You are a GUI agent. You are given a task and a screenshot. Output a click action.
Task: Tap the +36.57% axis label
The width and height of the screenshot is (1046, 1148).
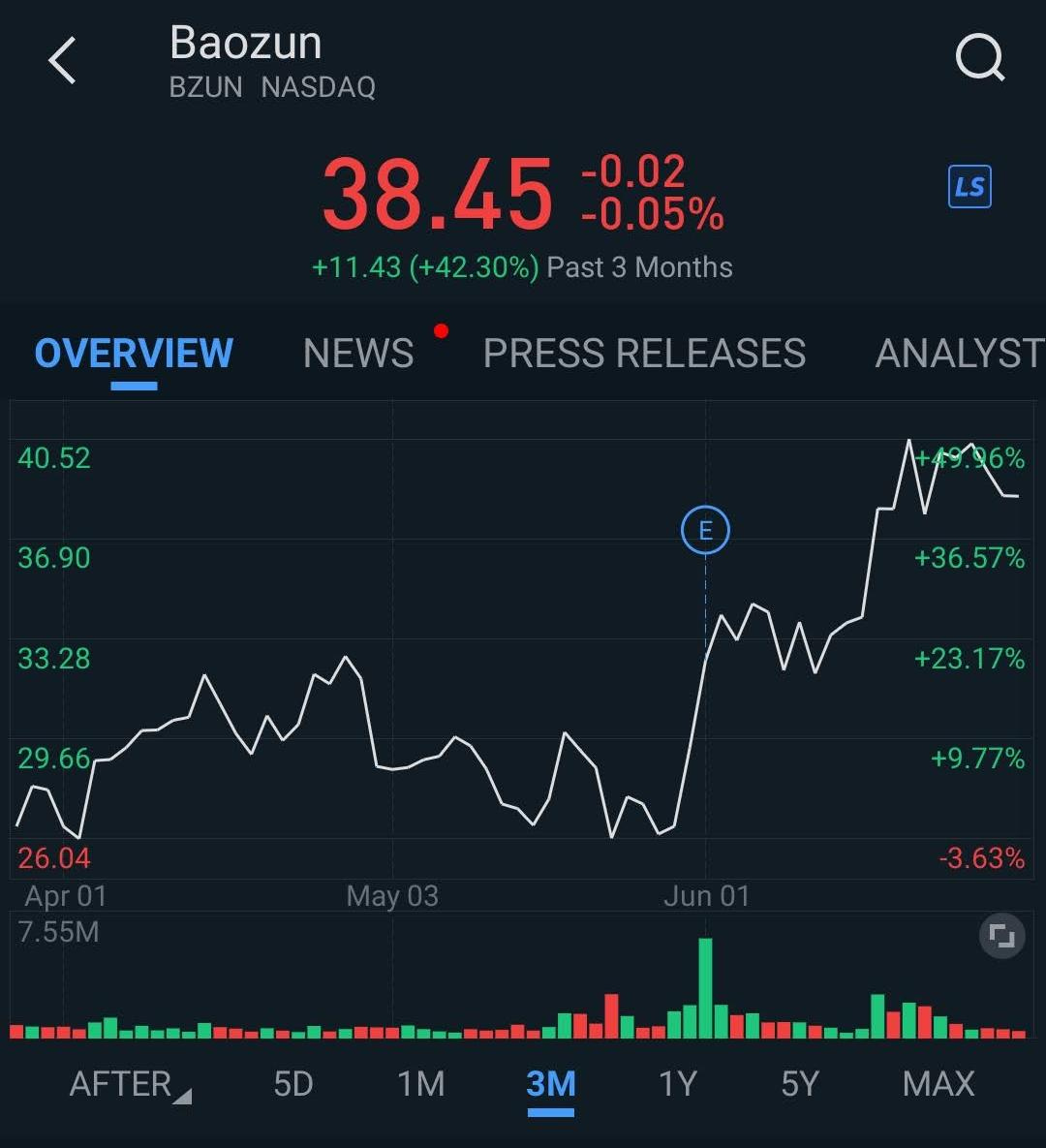tap(969, 558)
